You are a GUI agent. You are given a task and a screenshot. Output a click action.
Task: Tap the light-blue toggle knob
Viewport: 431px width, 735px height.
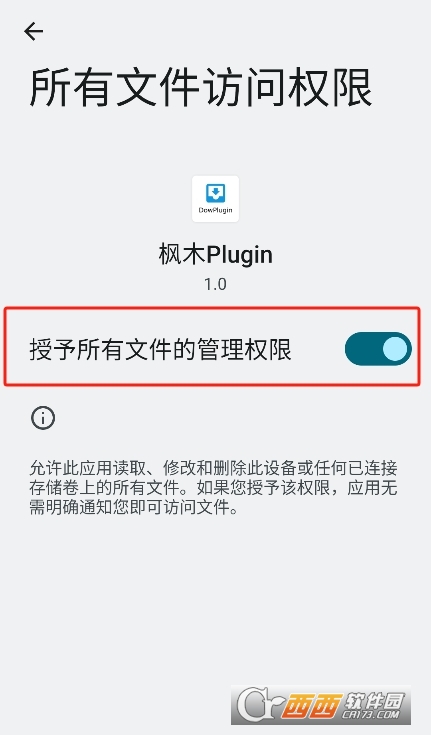tap(395, 349)
